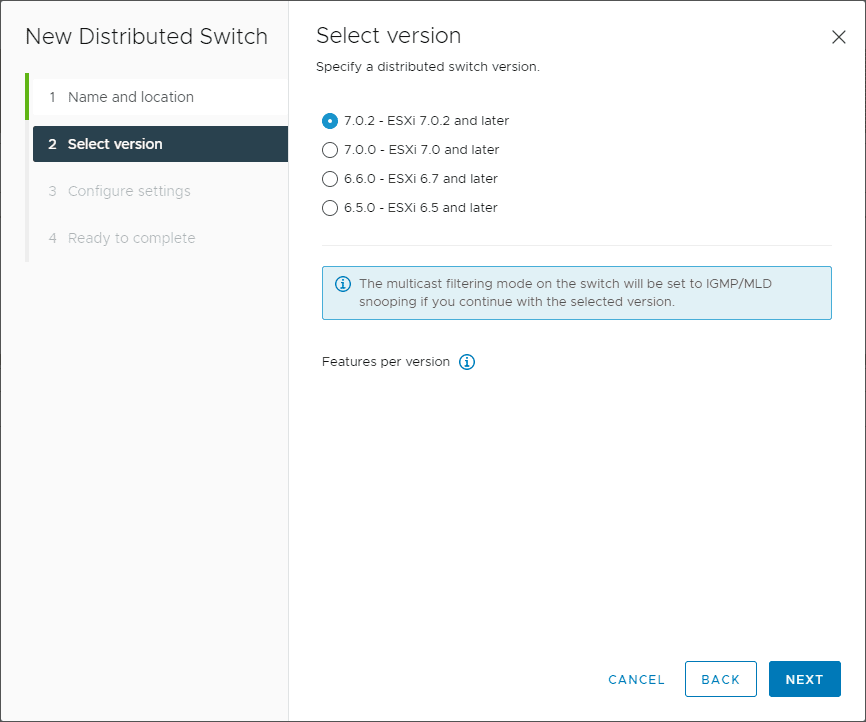Go to the Name and location step
Viewport: 866px width, 722px height.
tap(130, 97)
